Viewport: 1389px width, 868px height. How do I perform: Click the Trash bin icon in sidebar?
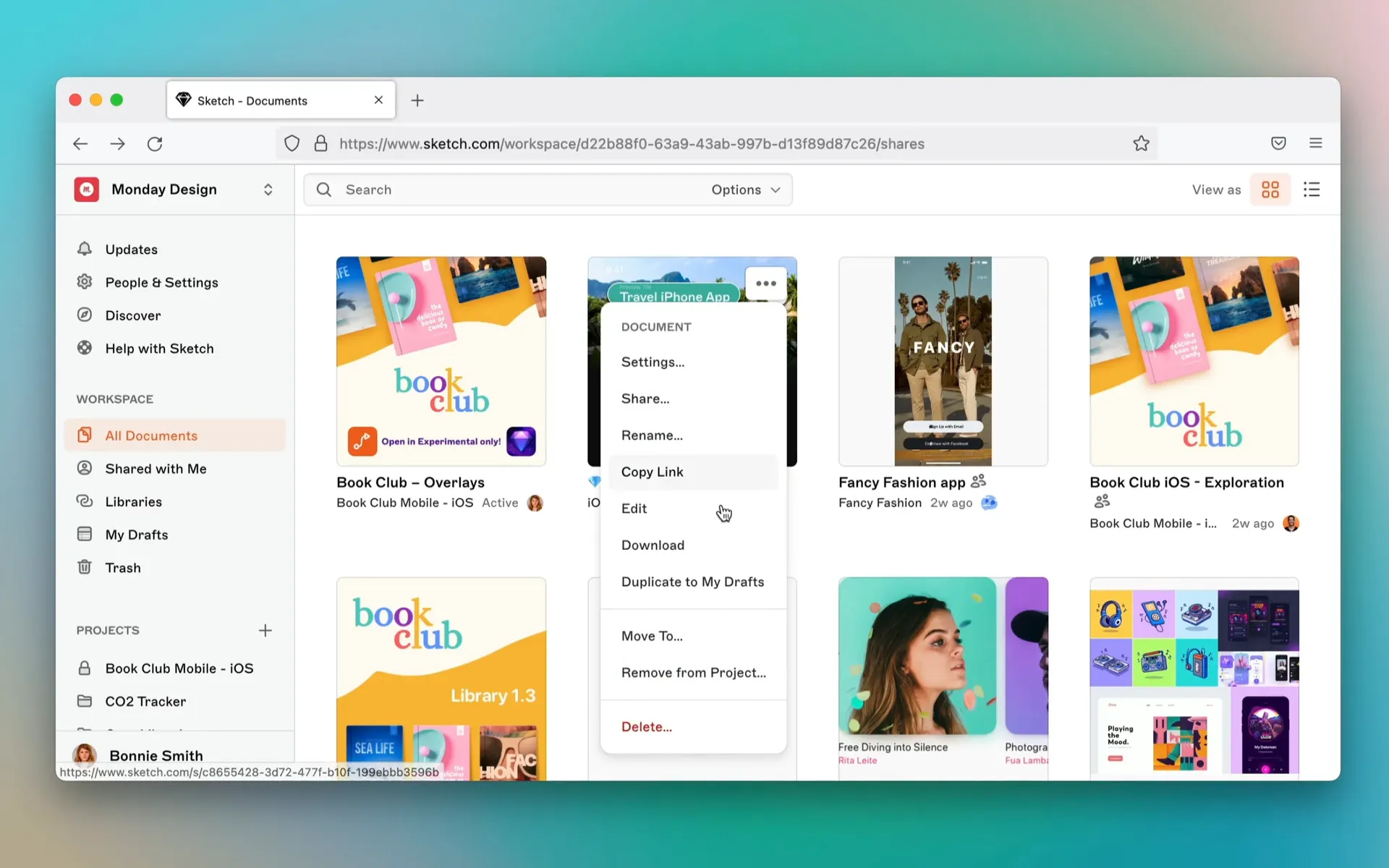tap(85, 567)
